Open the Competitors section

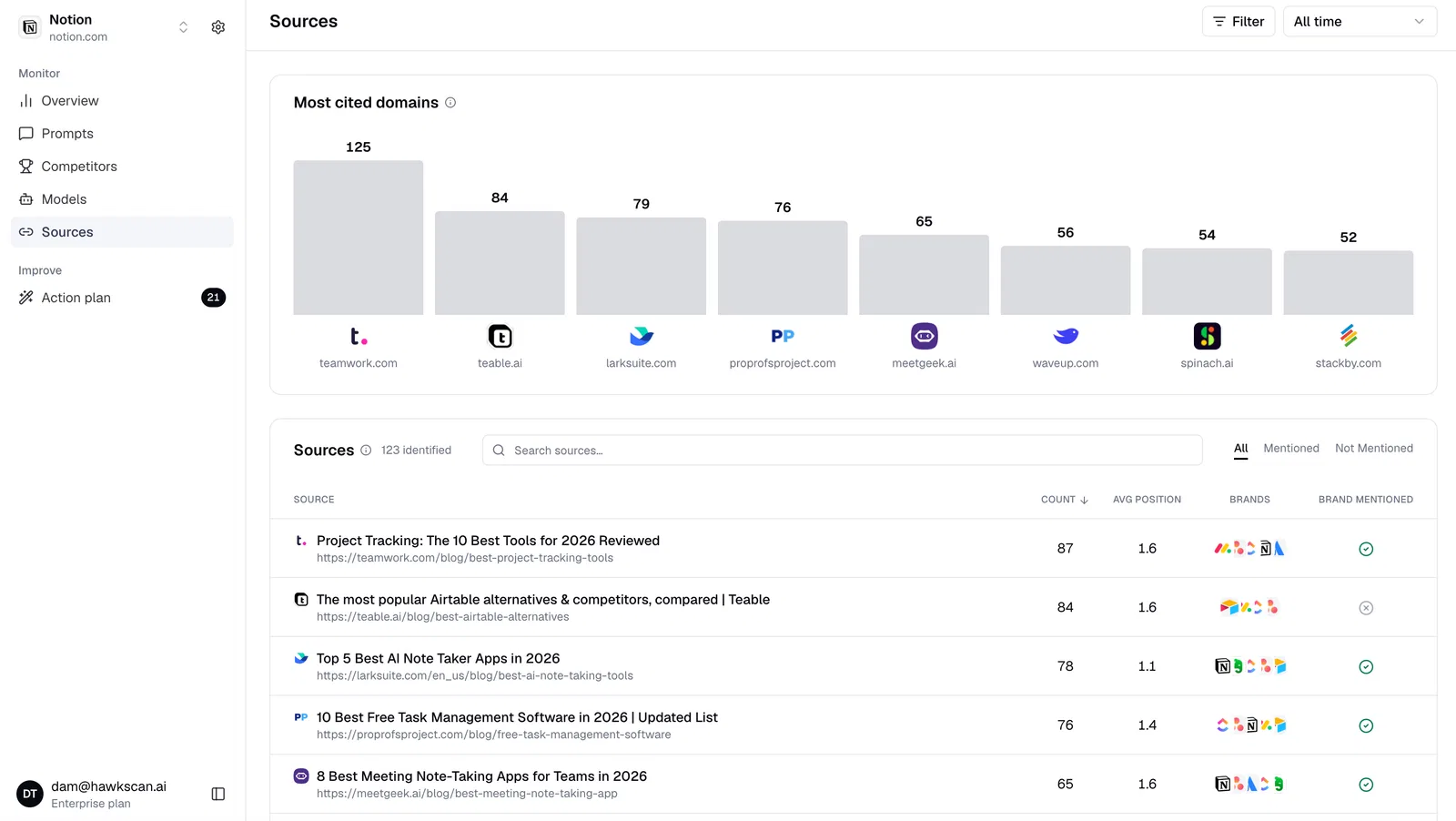(122, 167)
